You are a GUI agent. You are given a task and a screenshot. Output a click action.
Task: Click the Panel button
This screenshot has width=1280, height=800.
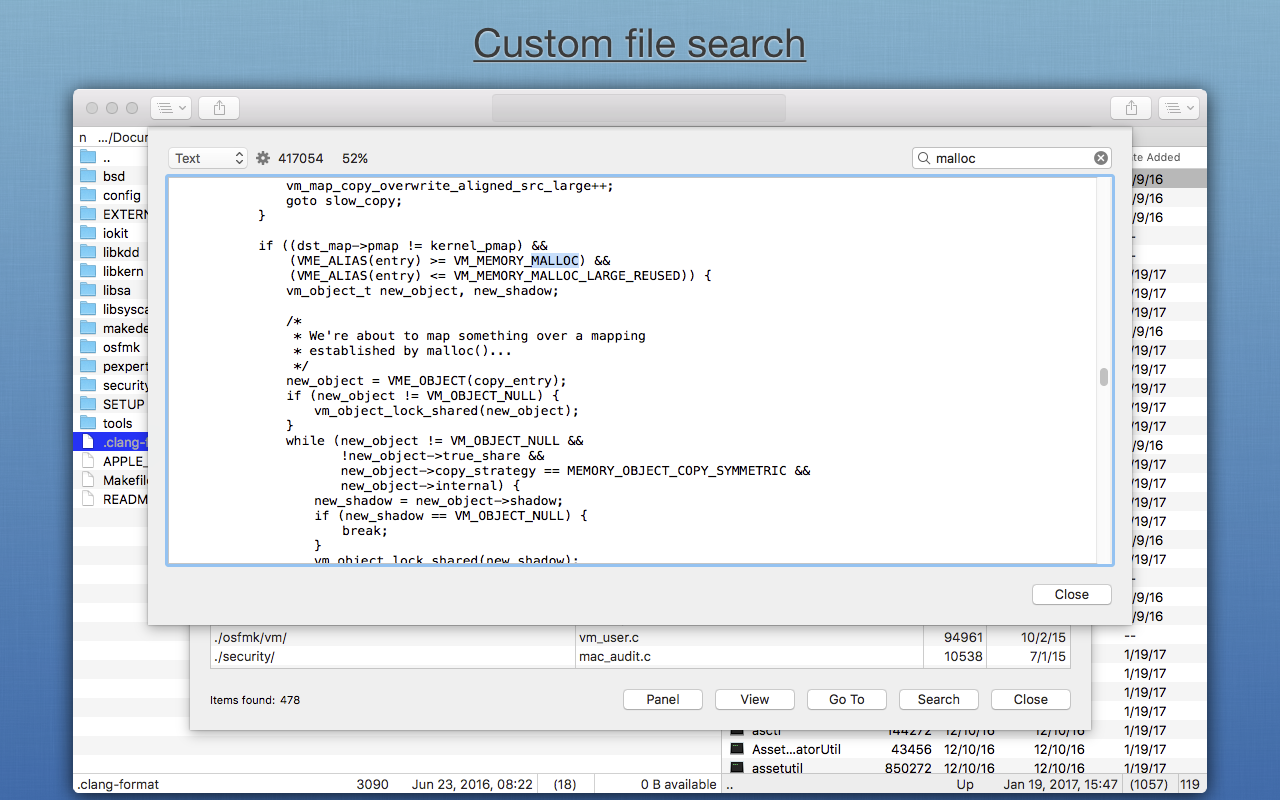tap(662, 699)
